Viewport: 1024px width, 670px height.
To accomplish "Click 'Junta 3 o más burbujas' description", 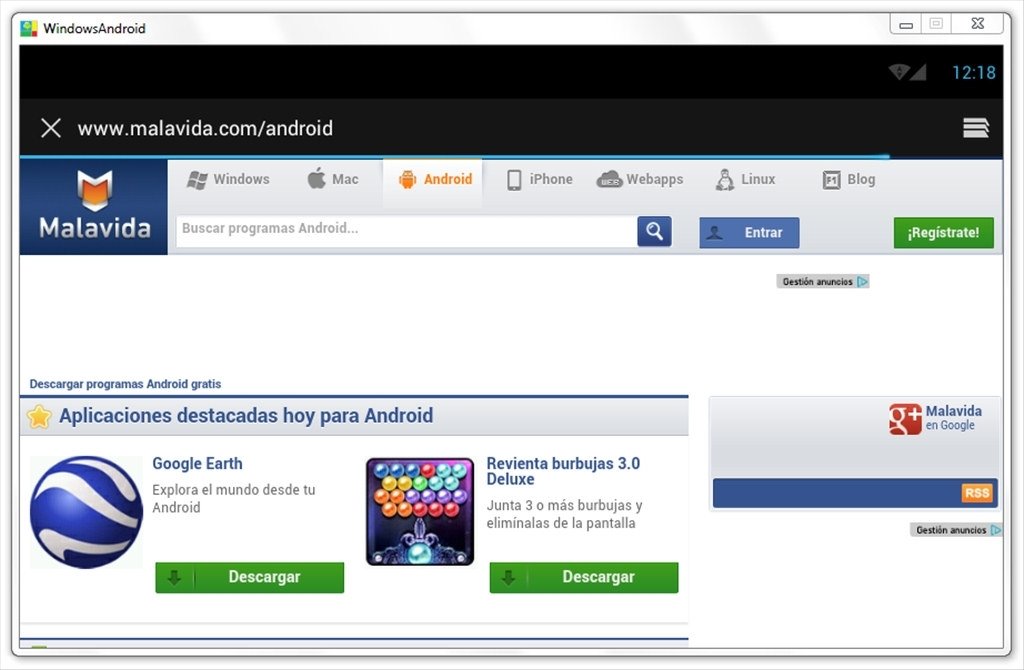I will click(564, 514).
